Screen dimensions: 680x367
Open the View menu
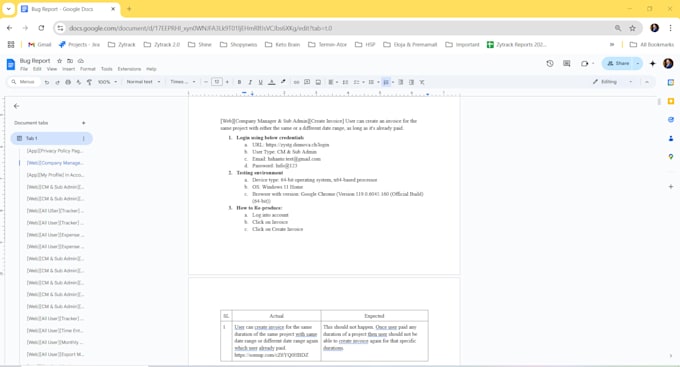52,69
